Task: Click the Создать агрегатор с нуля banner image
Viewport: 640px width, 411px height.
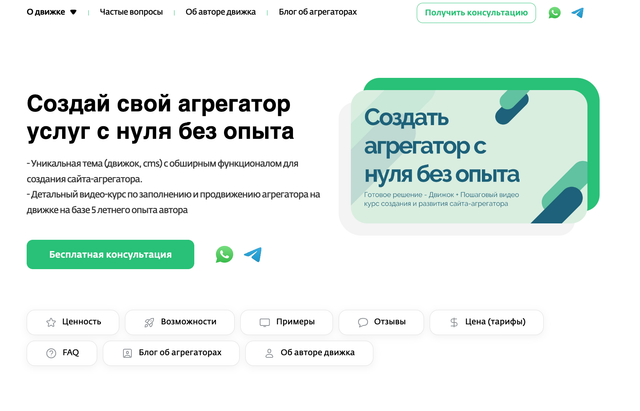Action: pyautogui.click(x=468, y=157)
